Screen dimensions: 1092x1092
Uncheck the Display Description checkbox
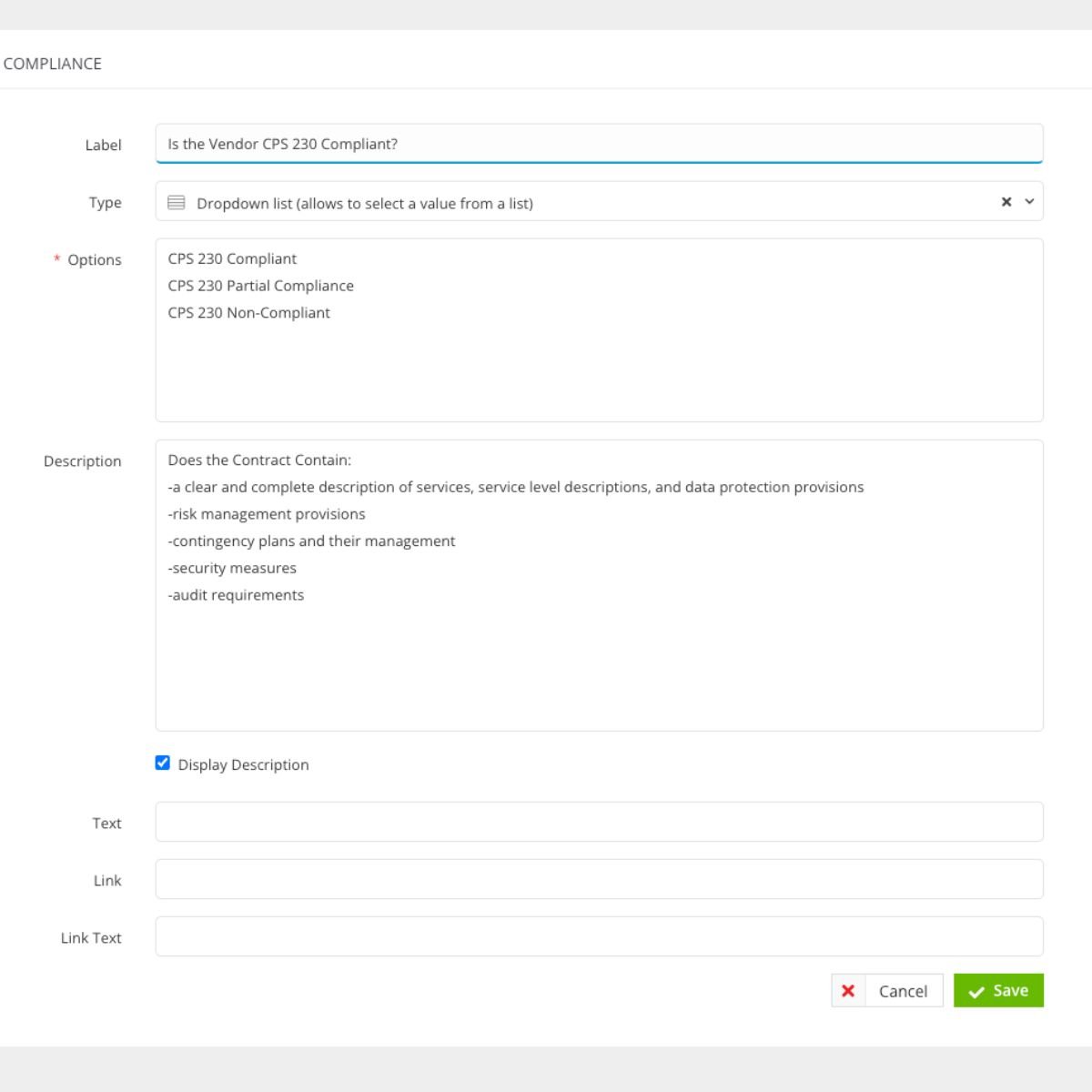click(x=162, y=763)
